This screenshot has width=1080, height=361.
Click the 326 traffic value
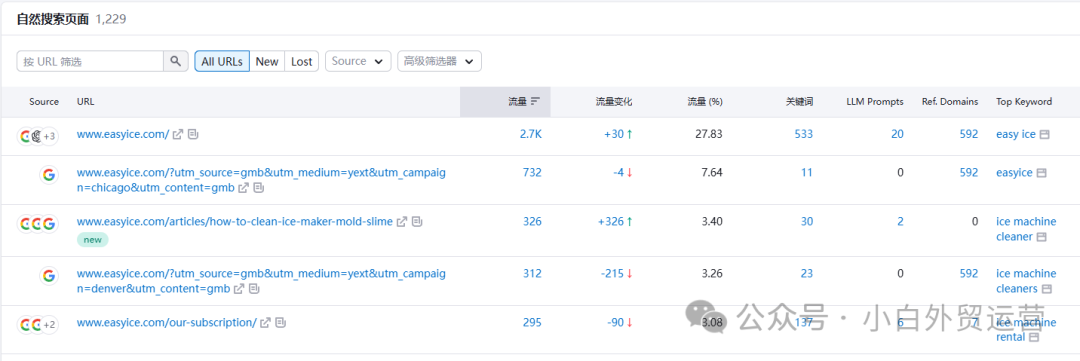pos(532,222)
